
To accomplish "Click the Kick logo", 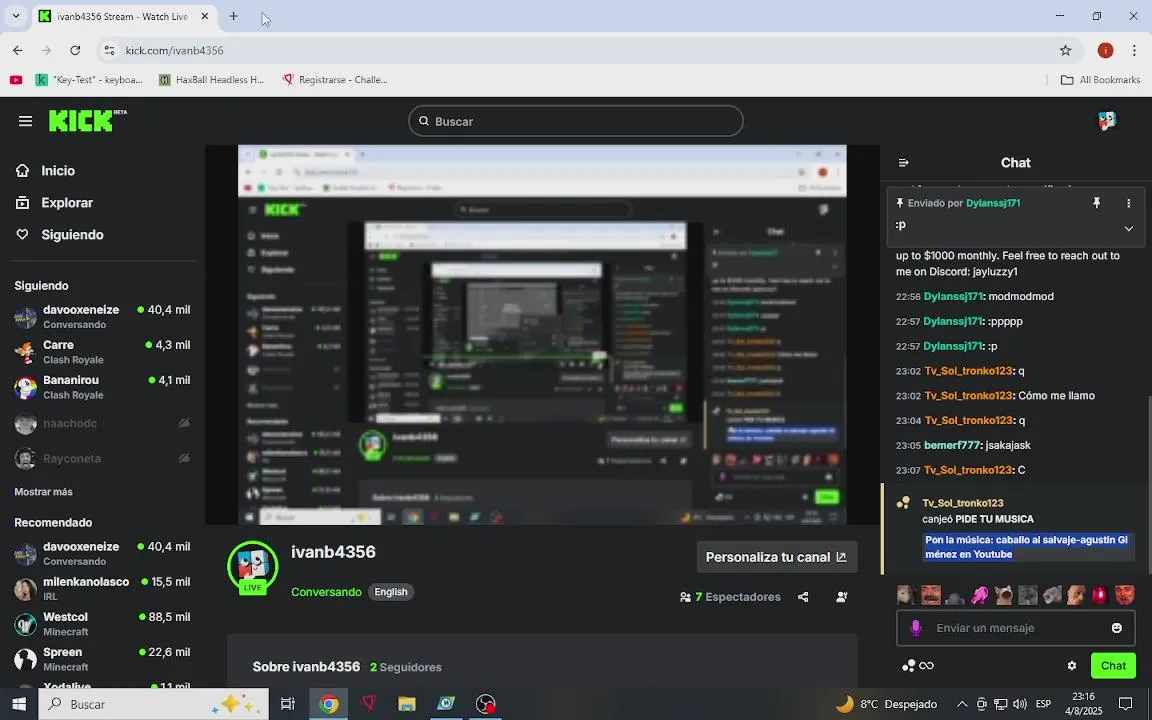I will [87, 120].
